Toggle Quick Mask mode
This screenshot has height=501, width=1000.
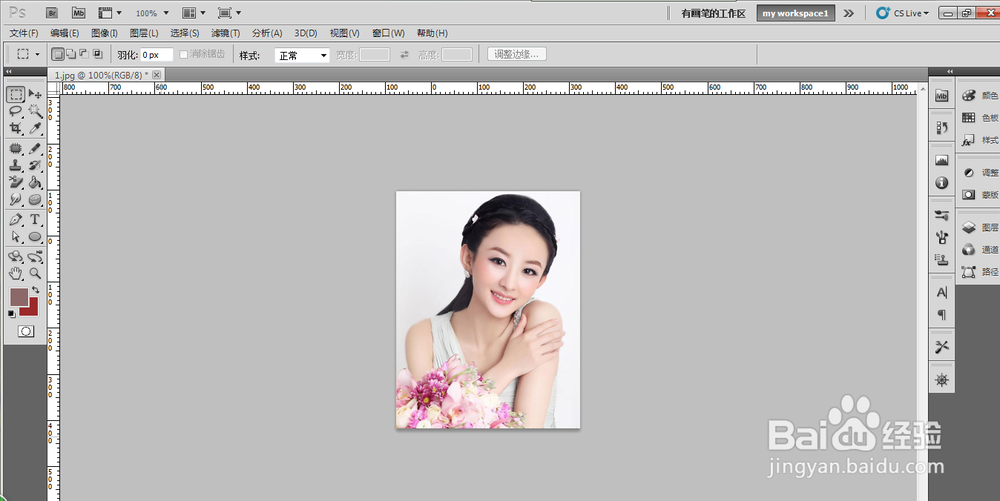[26, 331]
